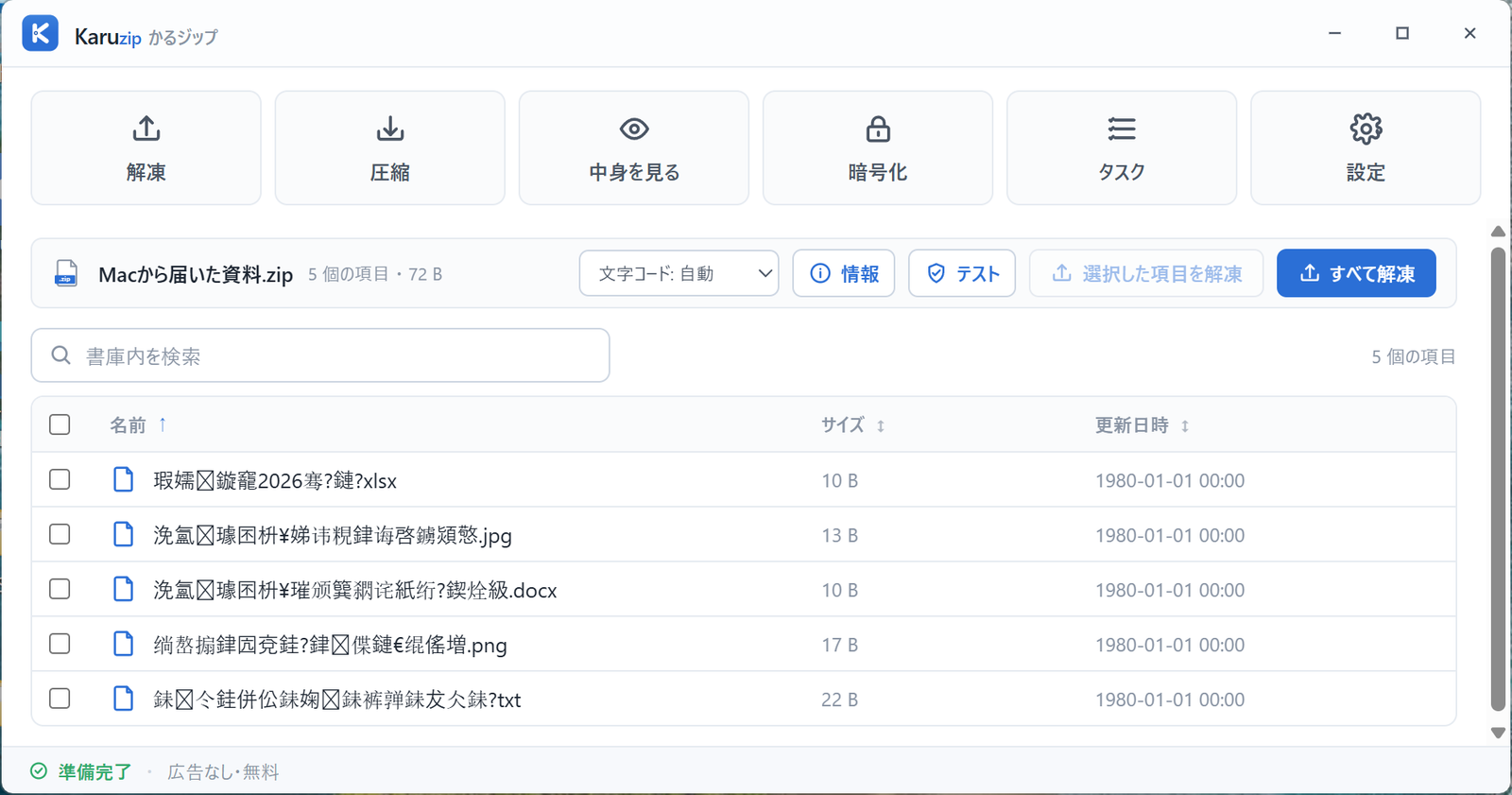Select the file name ending in .png
The image size is (1512, 795).
[x=330, y=645]
